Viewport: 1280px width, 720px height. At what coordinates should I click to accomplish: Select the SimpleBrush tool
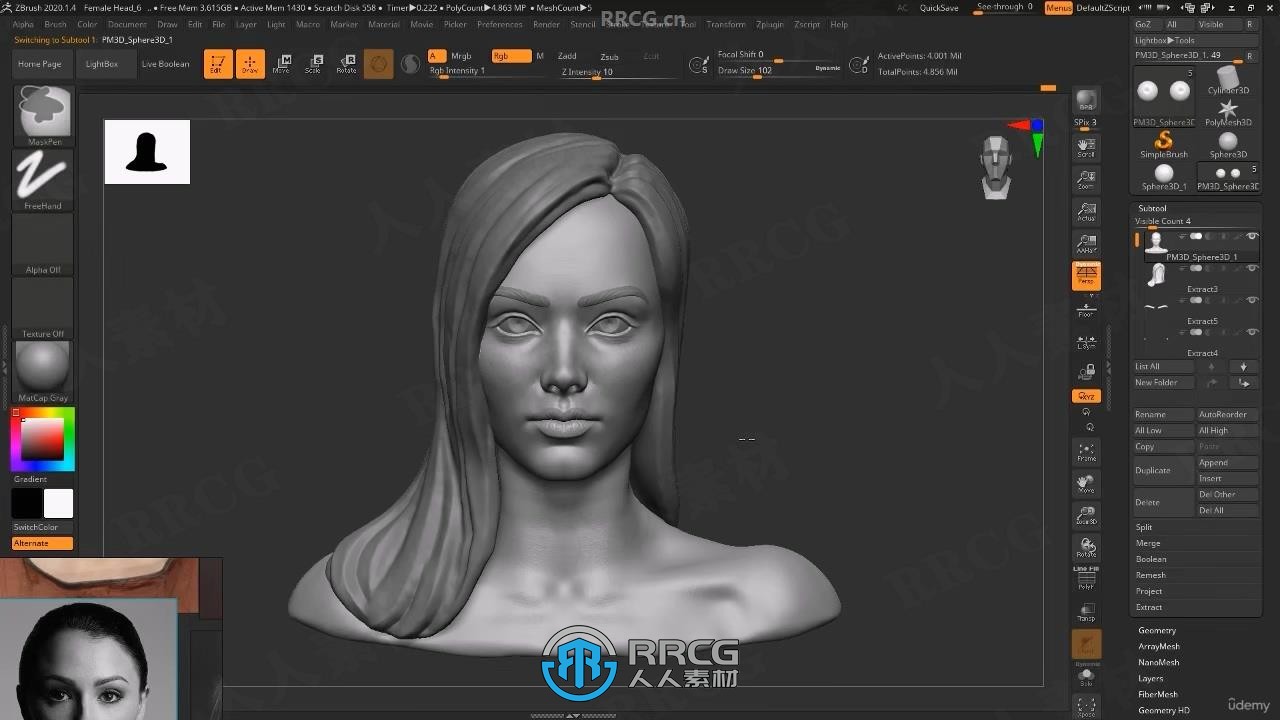point(1164,145)
